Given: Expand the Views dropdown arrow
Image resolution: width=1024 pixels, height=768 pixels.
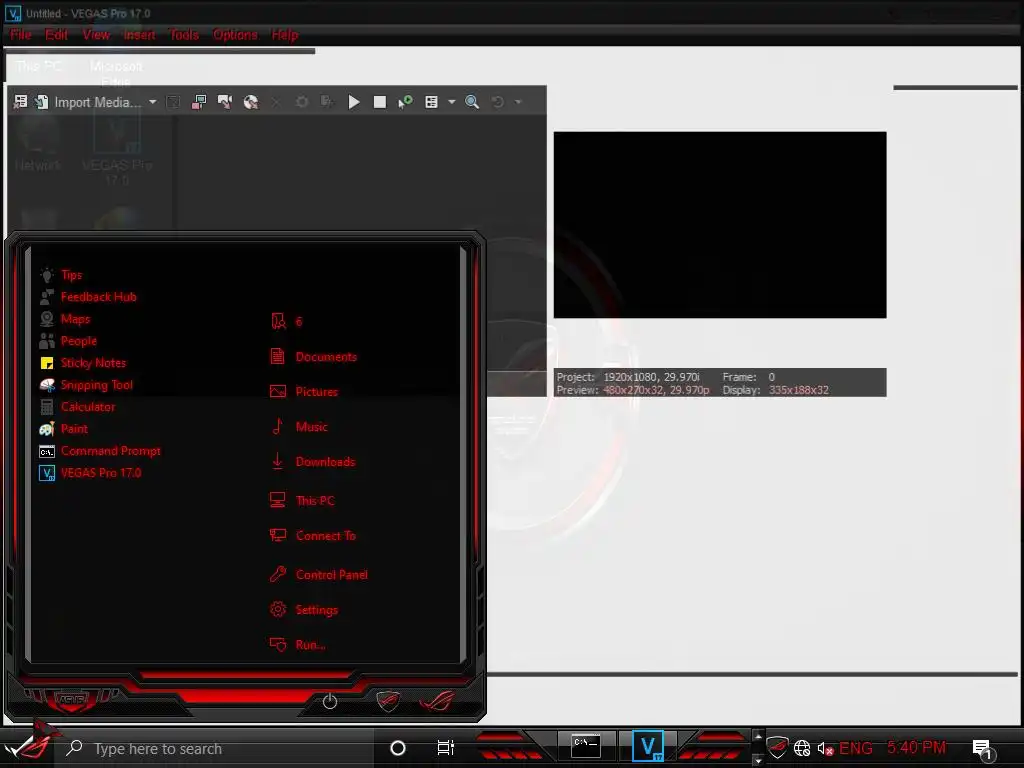Looking at the screenshot, I should pos(451,102).
